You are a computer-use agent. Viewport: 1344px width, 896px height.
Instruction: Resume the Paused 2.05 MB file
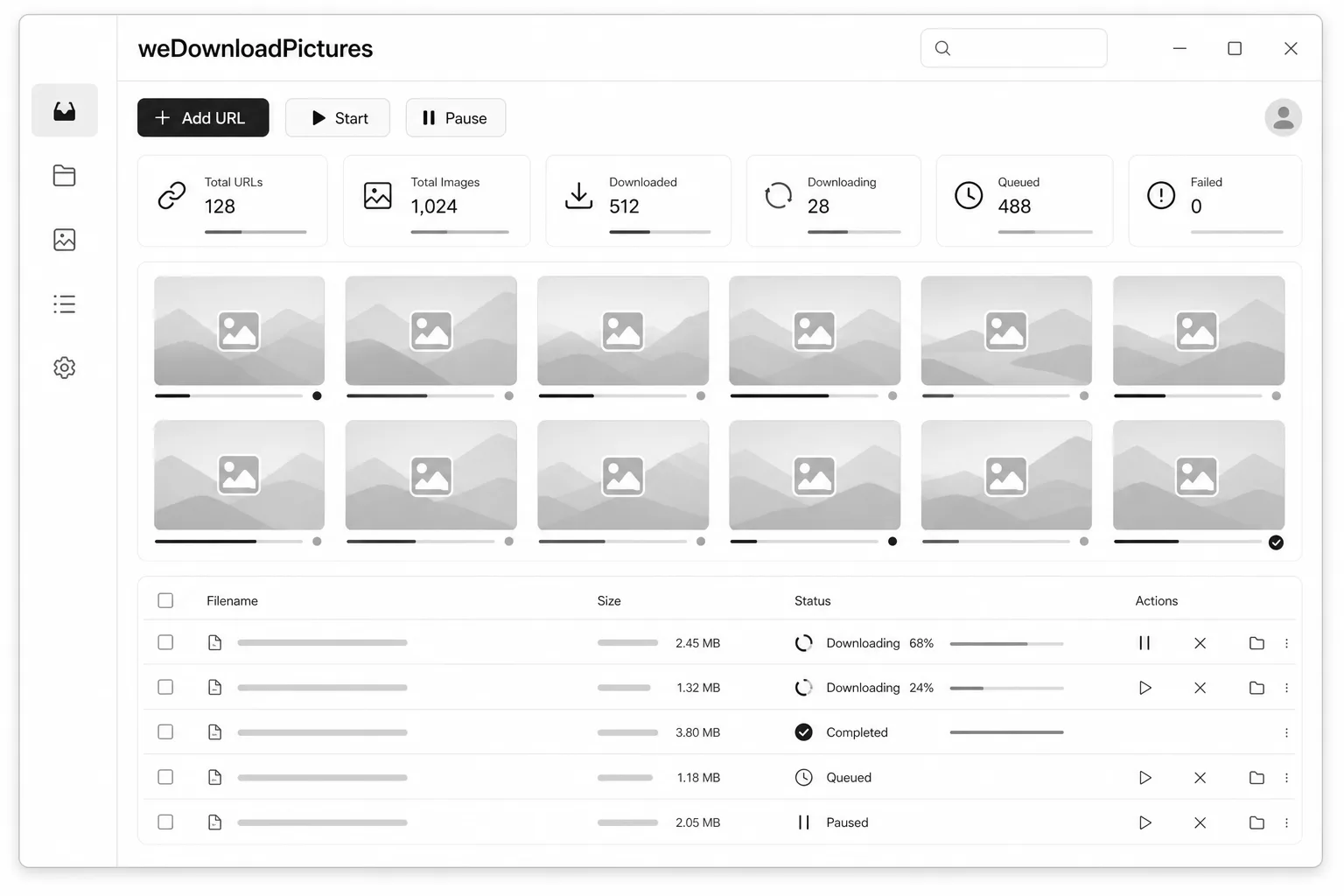tap(1144, 822)
